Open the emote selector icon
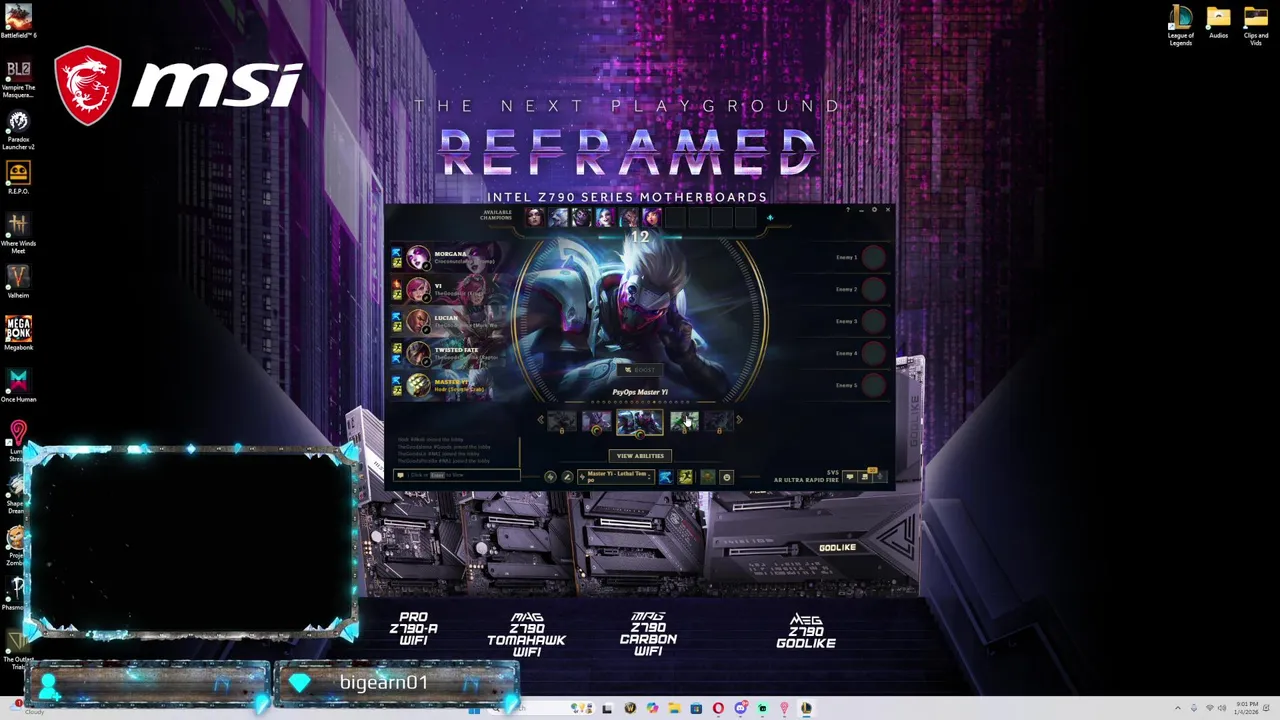The image size is (1280, 720). tap(727, 477)
